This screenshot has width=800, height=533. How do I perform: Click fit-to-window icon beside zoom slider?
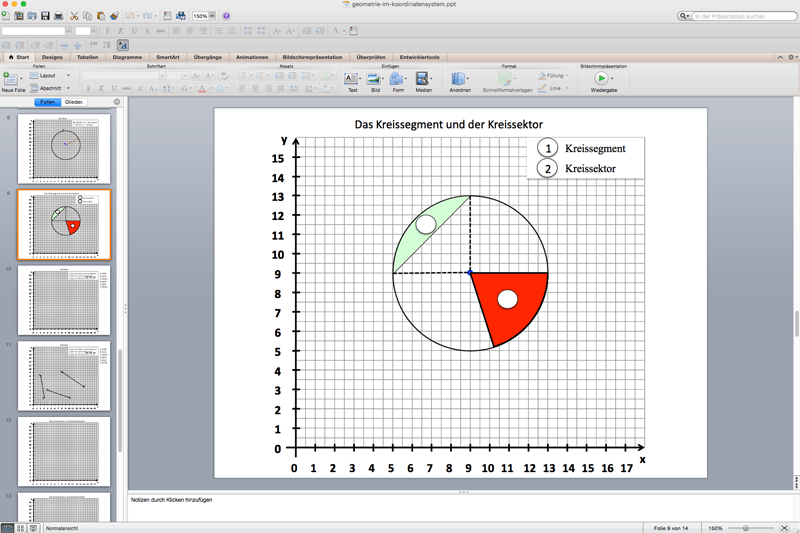point(785,528)
